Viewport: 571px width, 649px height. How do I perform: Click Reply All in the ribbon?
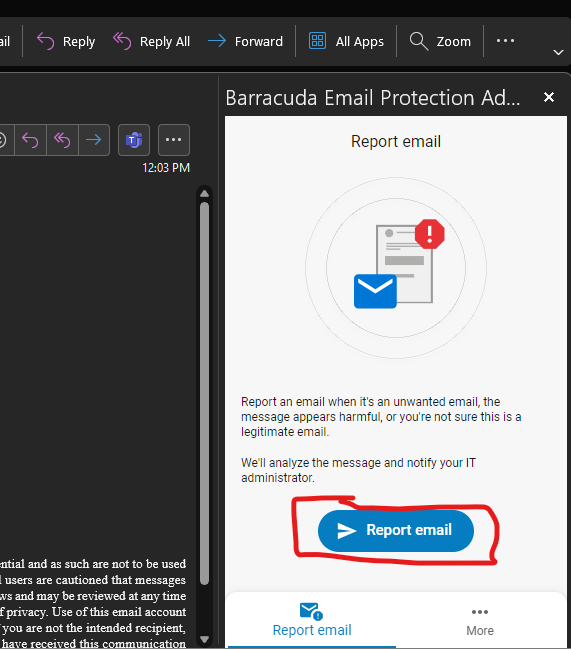[151, 41]
